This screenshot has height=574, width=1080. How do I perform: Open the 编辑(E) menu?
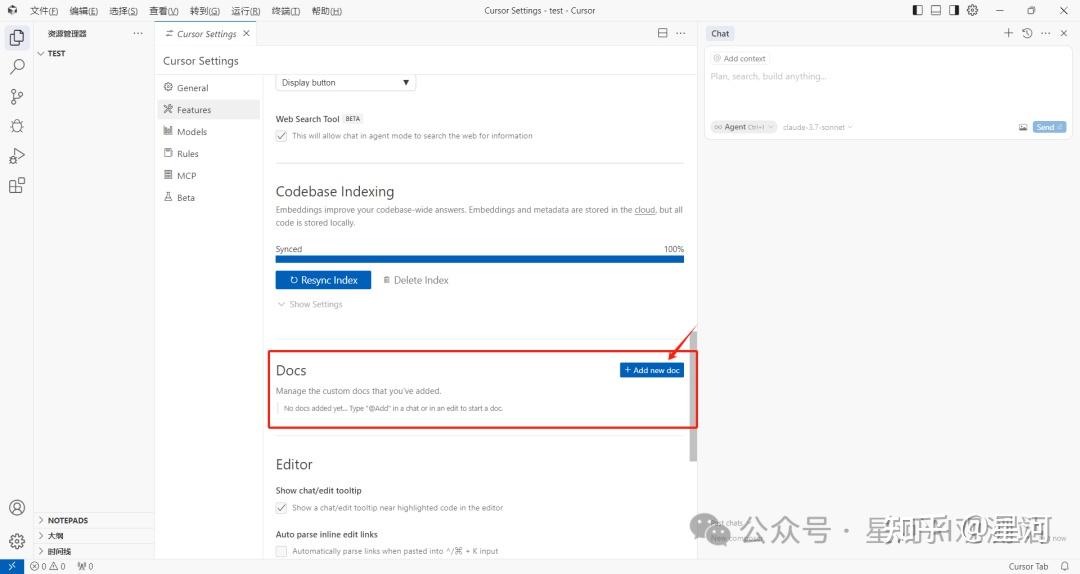tap(83, 10)
